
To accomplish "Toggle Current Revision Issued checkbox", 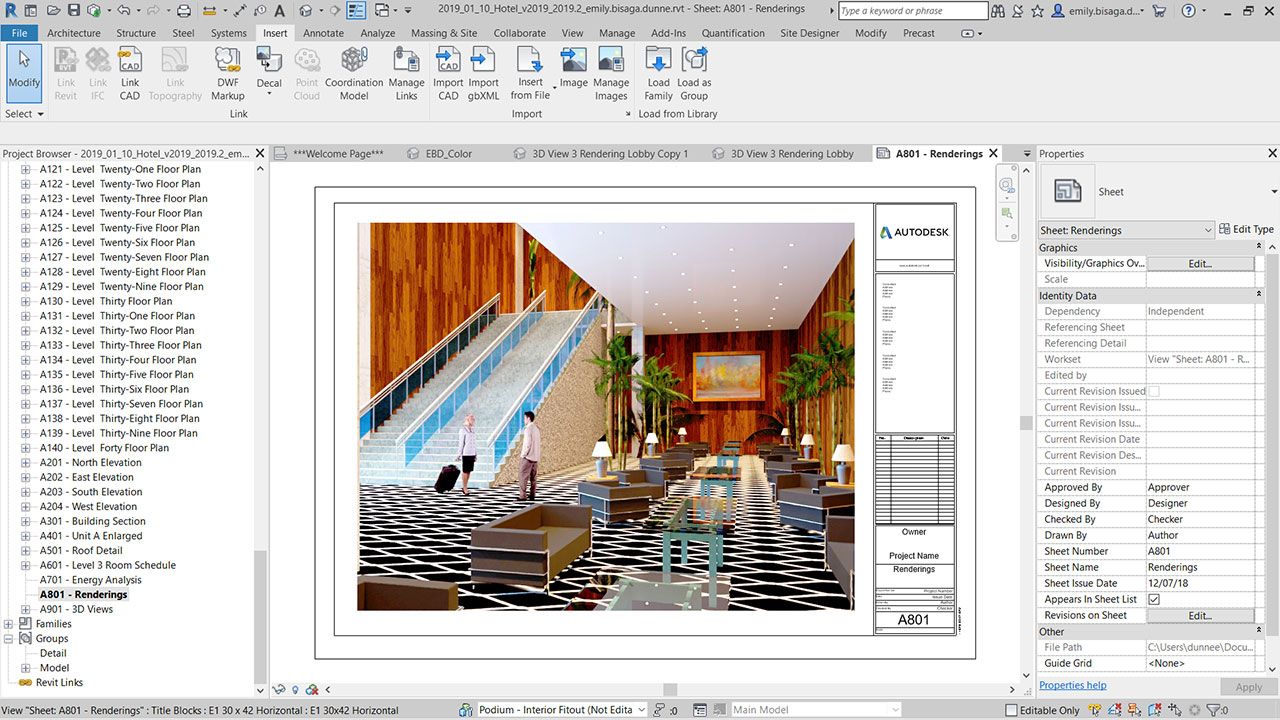I will pos(1154,391).
